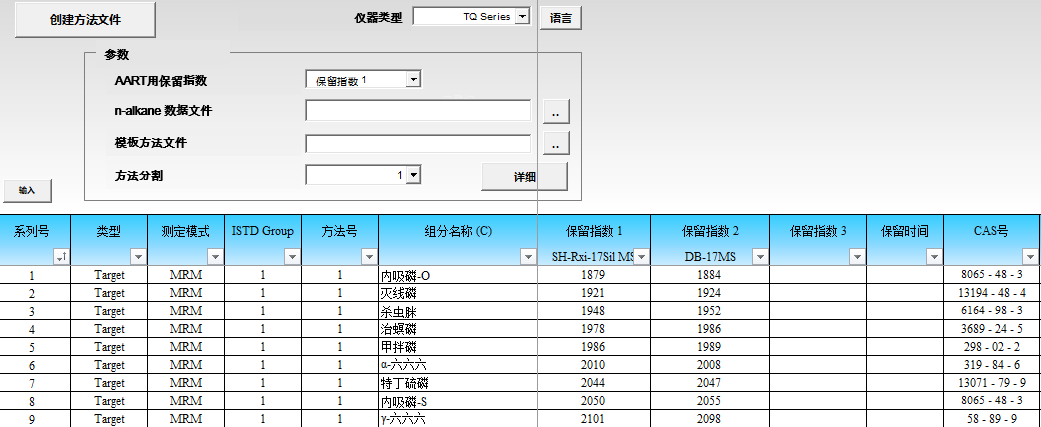Open the 系列号 column sort filter arrow
The height and width of the screenshot is (427, 1041).
click(x=61, y=257)
